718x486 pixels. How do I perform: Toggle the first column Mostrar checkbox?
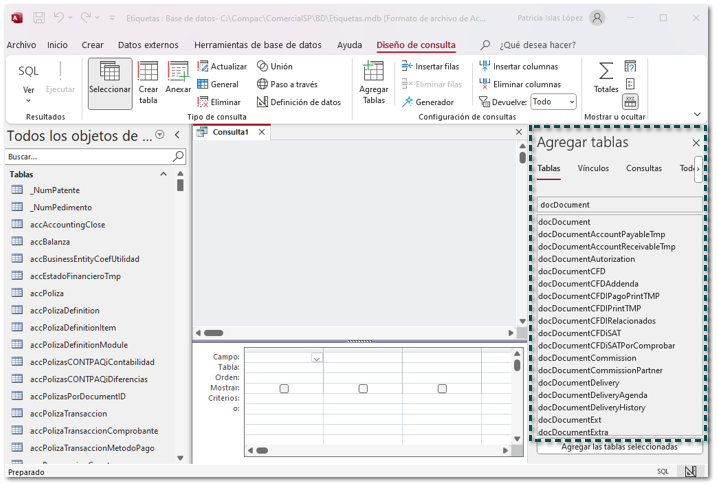coord(284,388)
